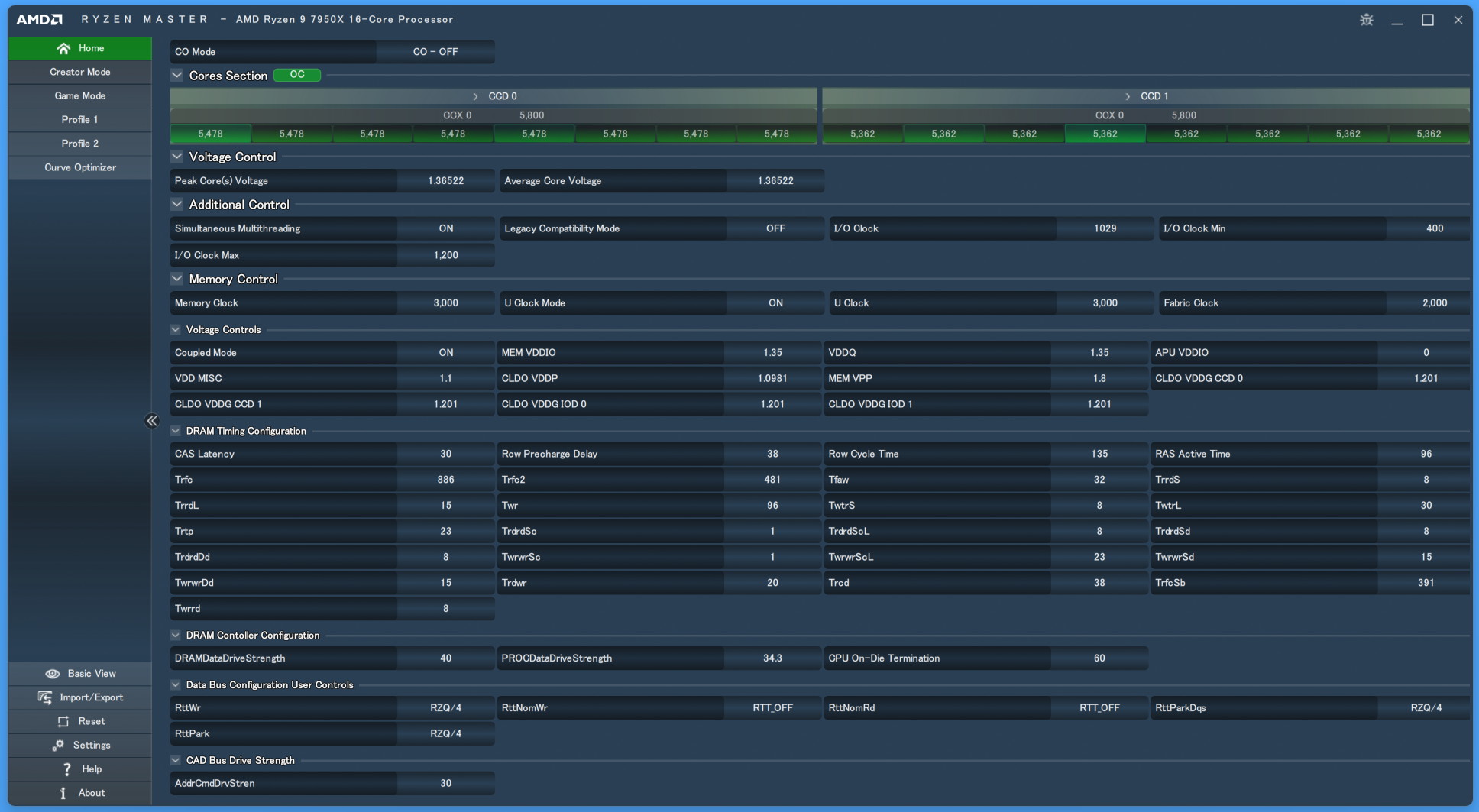Image resolution: width=1479 pixels, height=812 pixels.
Task: Click Simultaneous Multithreading ON value
Action: [x=446, y=228]
